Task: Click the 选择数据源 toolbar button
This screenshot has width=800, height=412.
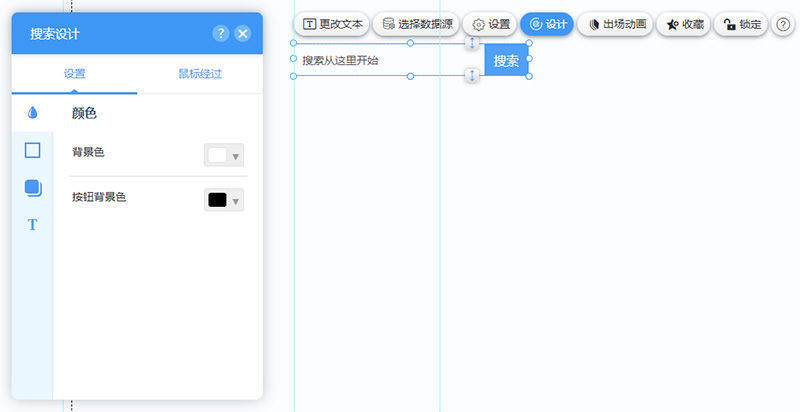Action: [x=416, y=24]
